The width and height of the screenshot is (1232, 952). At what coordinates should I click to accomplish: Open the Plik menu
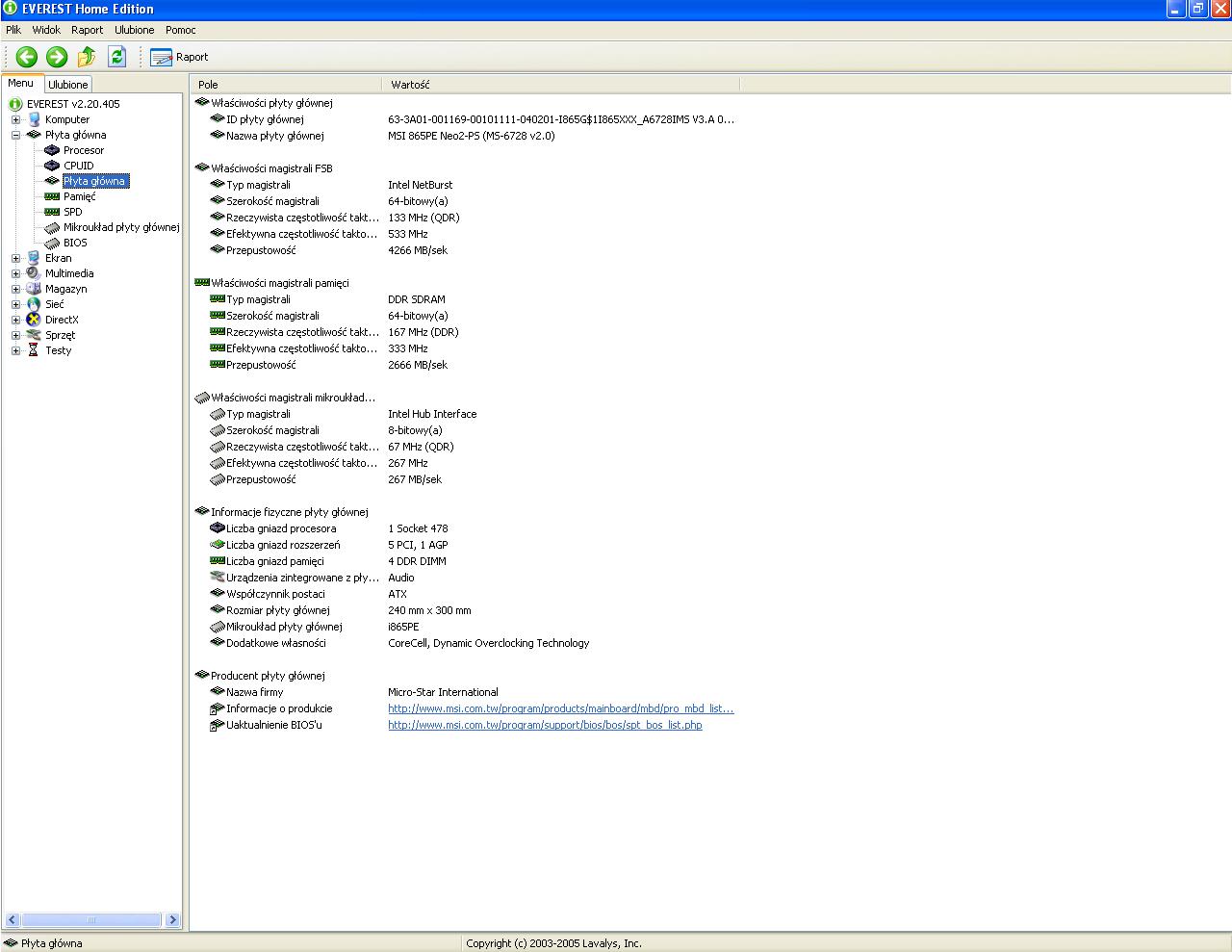(x=13, y=30)
